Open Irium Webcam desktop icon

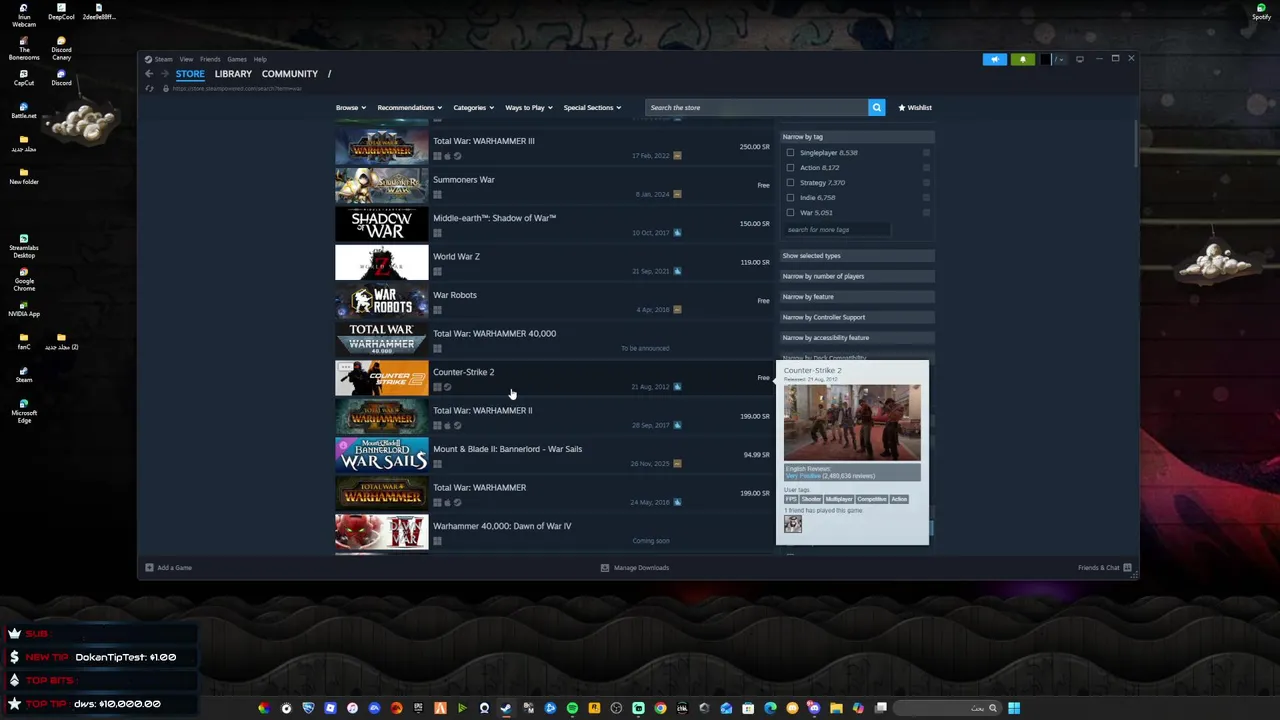[x=23, y=15]
